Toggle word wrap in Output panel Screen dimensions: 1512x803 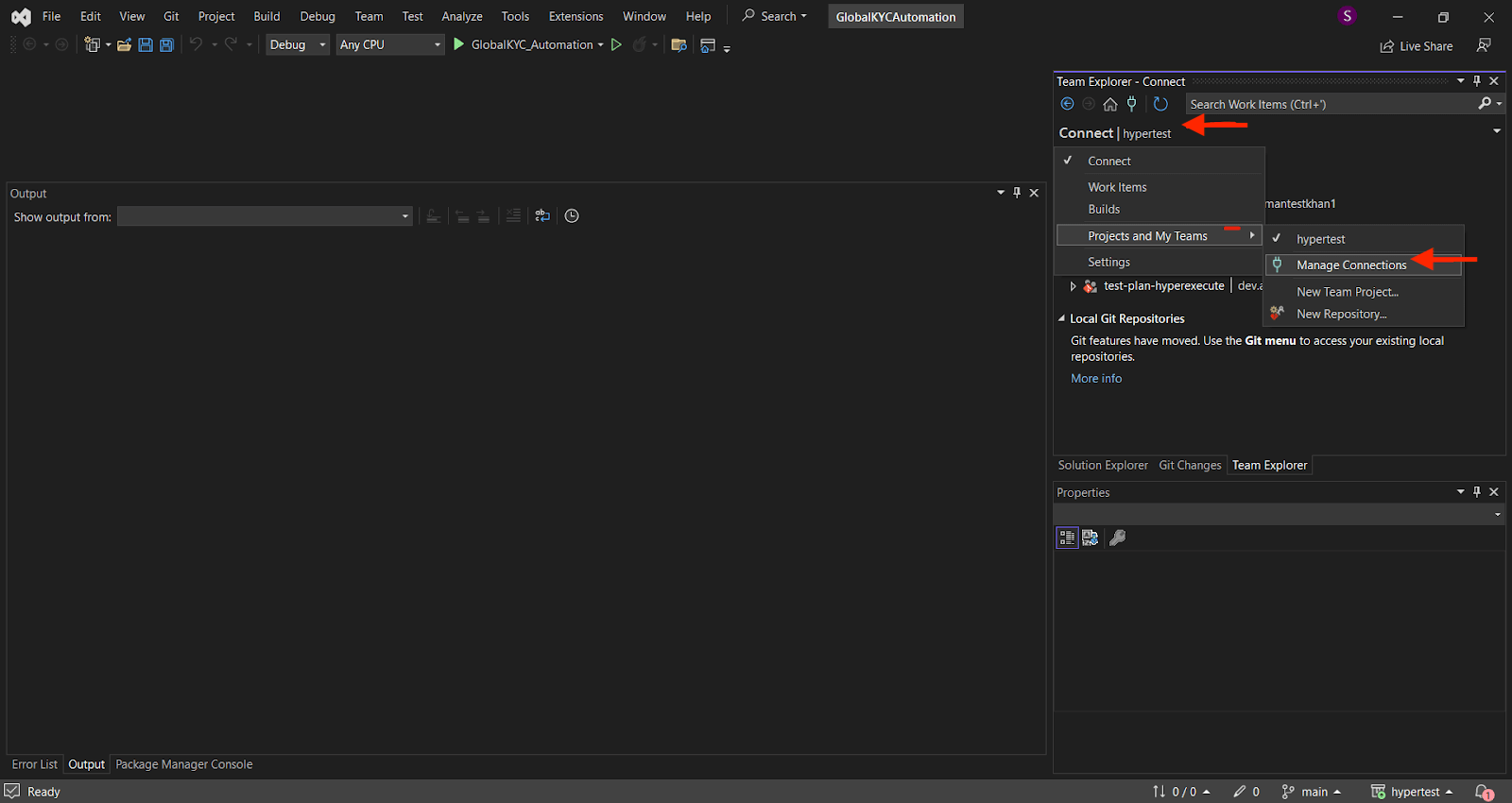point(542,216)
